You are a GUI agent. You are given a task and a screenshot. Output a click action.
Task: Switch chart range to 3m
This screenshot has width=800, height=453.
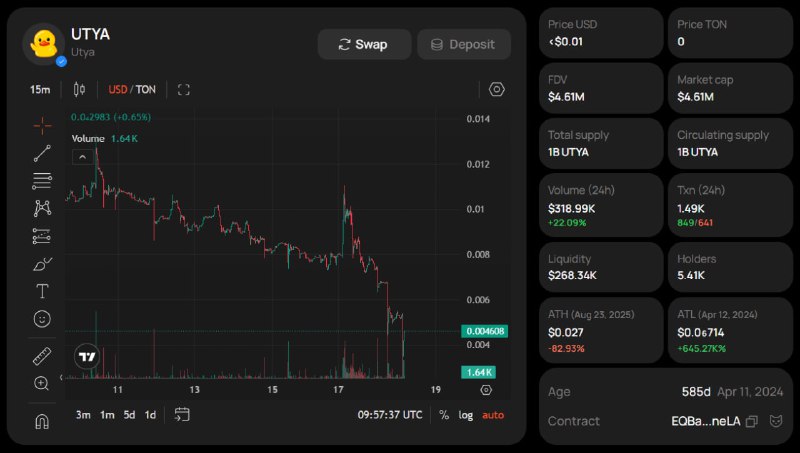pyautogui.click(x=83, y=415)
